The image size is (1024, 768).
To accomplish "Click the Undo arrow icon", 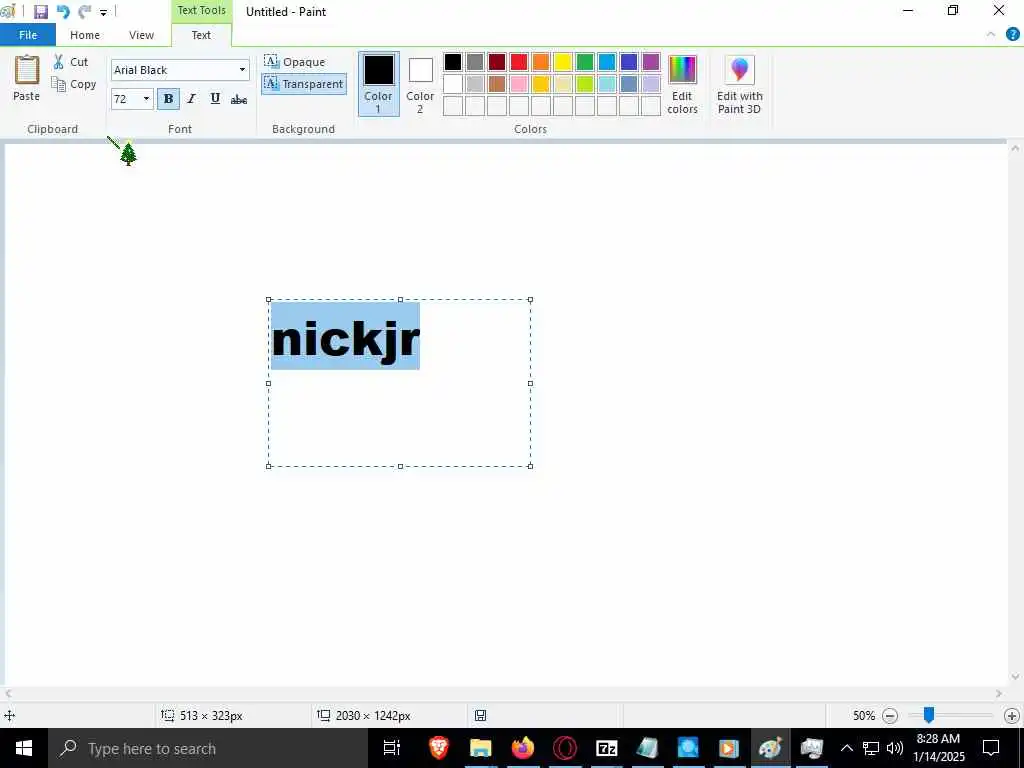I will tap(63, 12).
